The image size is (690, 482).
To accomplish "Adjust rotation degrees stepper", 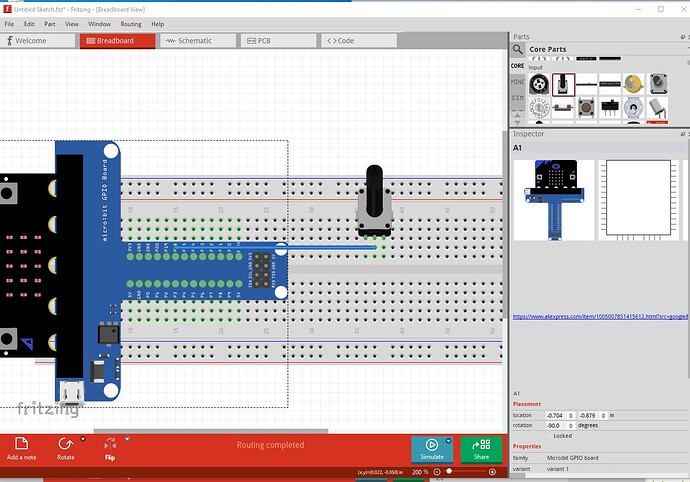I will click(x=571, y=426).
